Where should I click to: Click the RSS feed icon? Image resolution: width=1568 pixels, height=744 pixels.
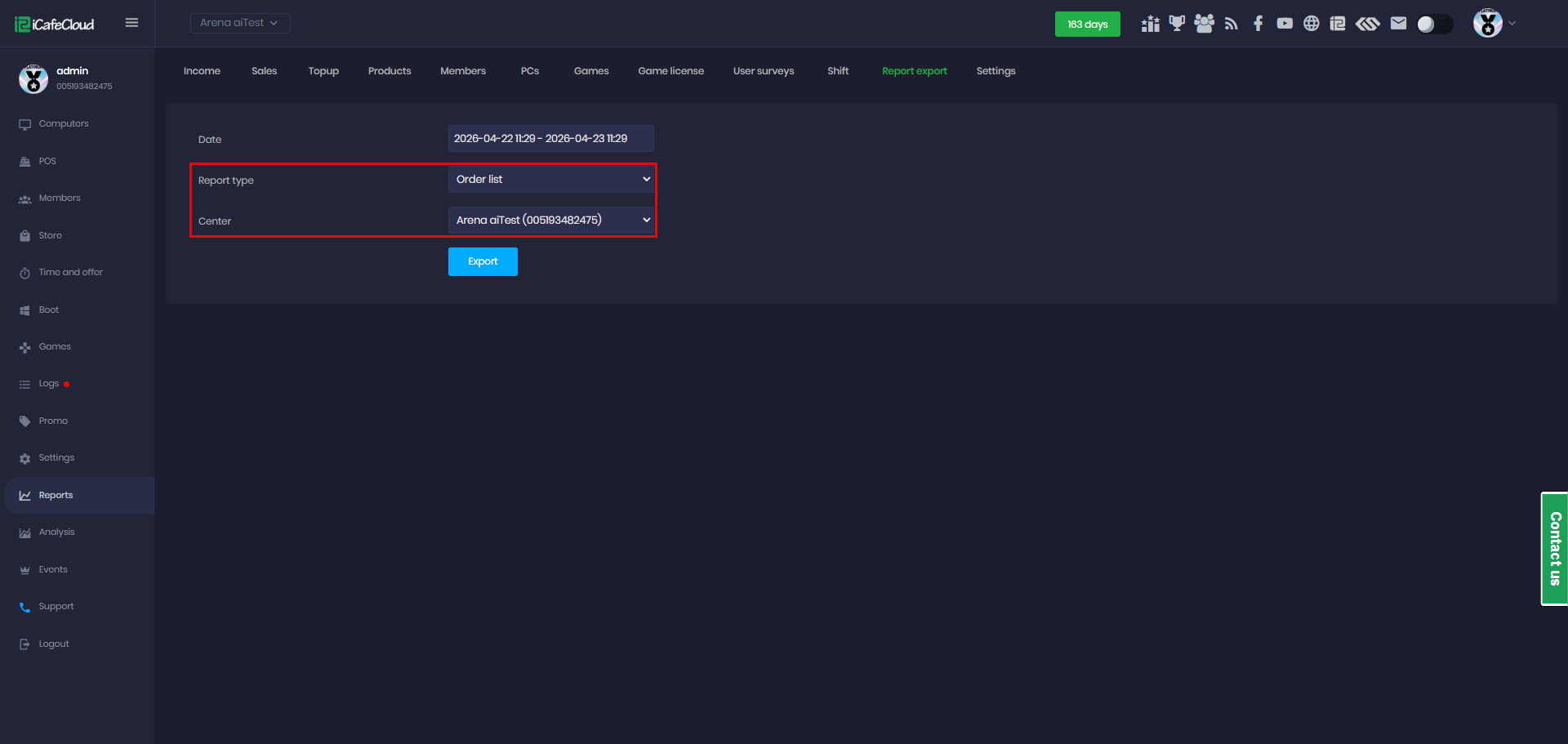[1232, 24]
